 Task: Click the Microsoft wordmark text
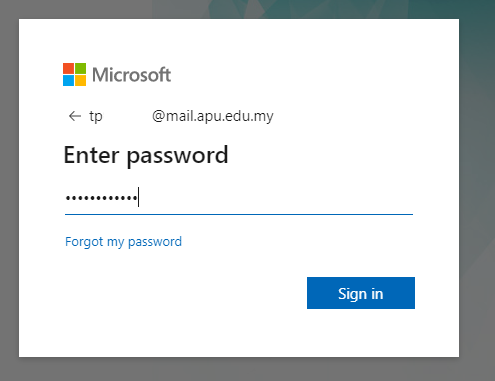(x=132, y=75)
